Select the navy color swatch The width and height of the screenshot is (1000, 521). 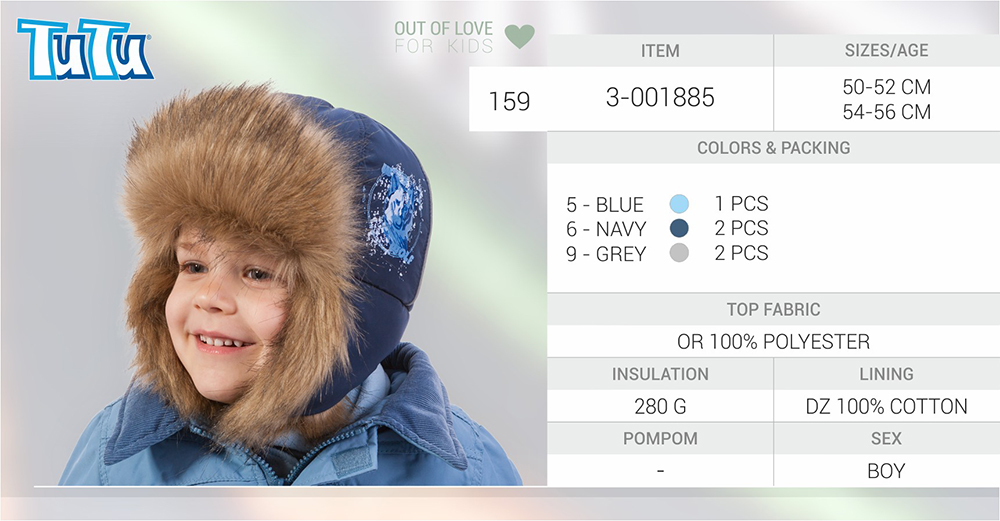[679, 228]
